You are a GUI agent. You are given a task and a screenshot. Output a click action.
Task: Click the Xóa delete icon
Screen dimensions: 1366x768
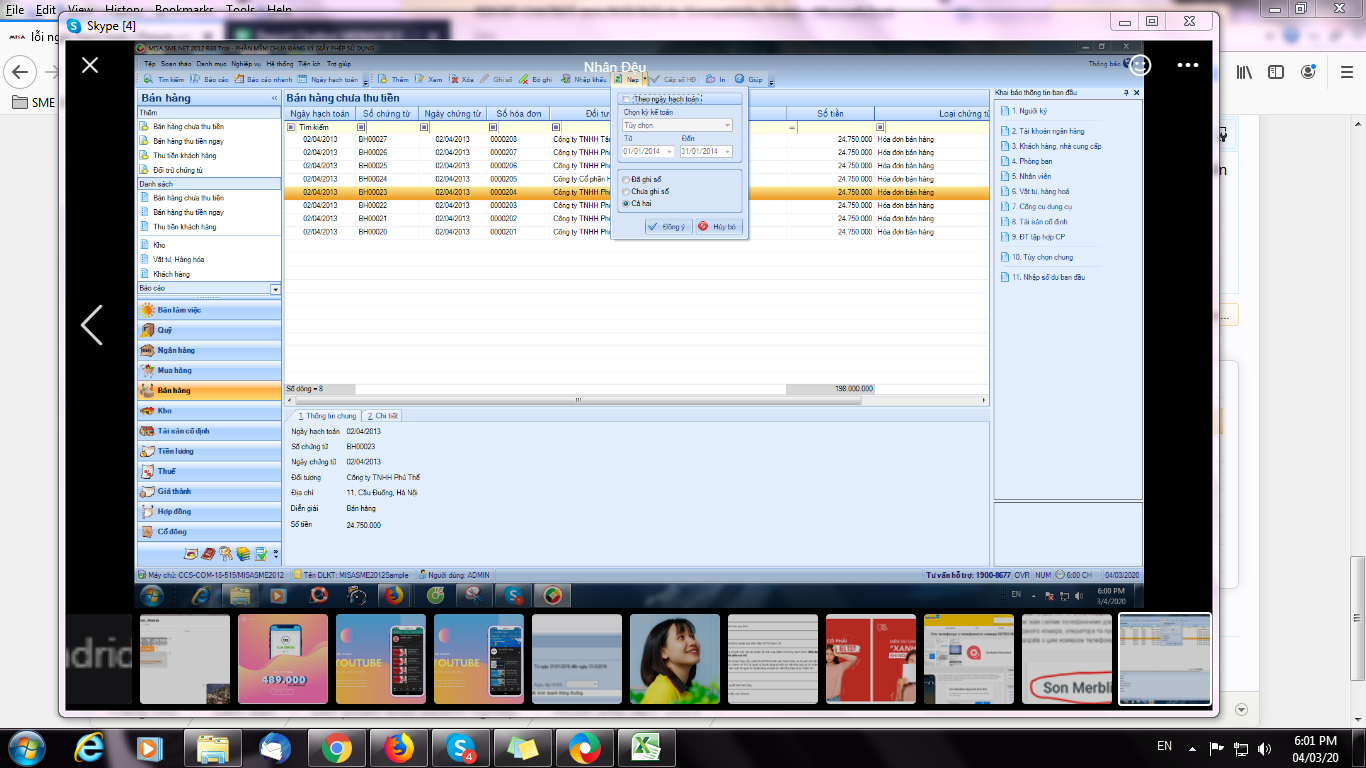coord(454,79)
